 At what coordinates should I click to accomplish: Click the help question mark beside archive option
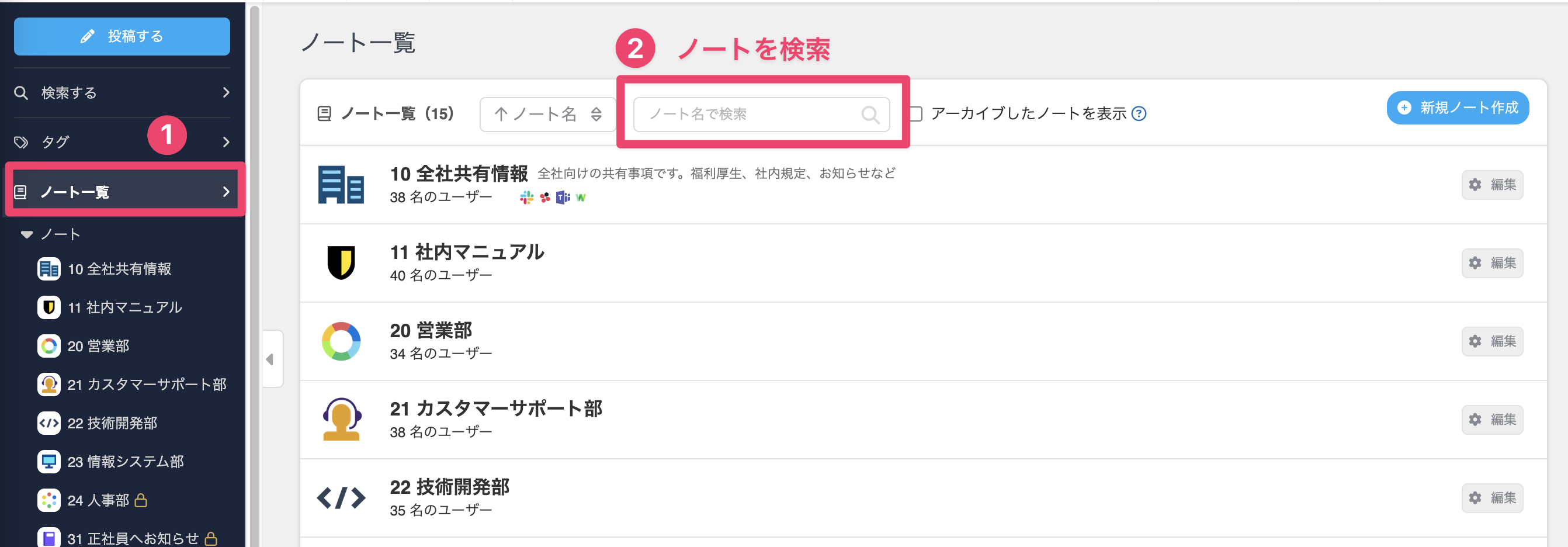1138,114
